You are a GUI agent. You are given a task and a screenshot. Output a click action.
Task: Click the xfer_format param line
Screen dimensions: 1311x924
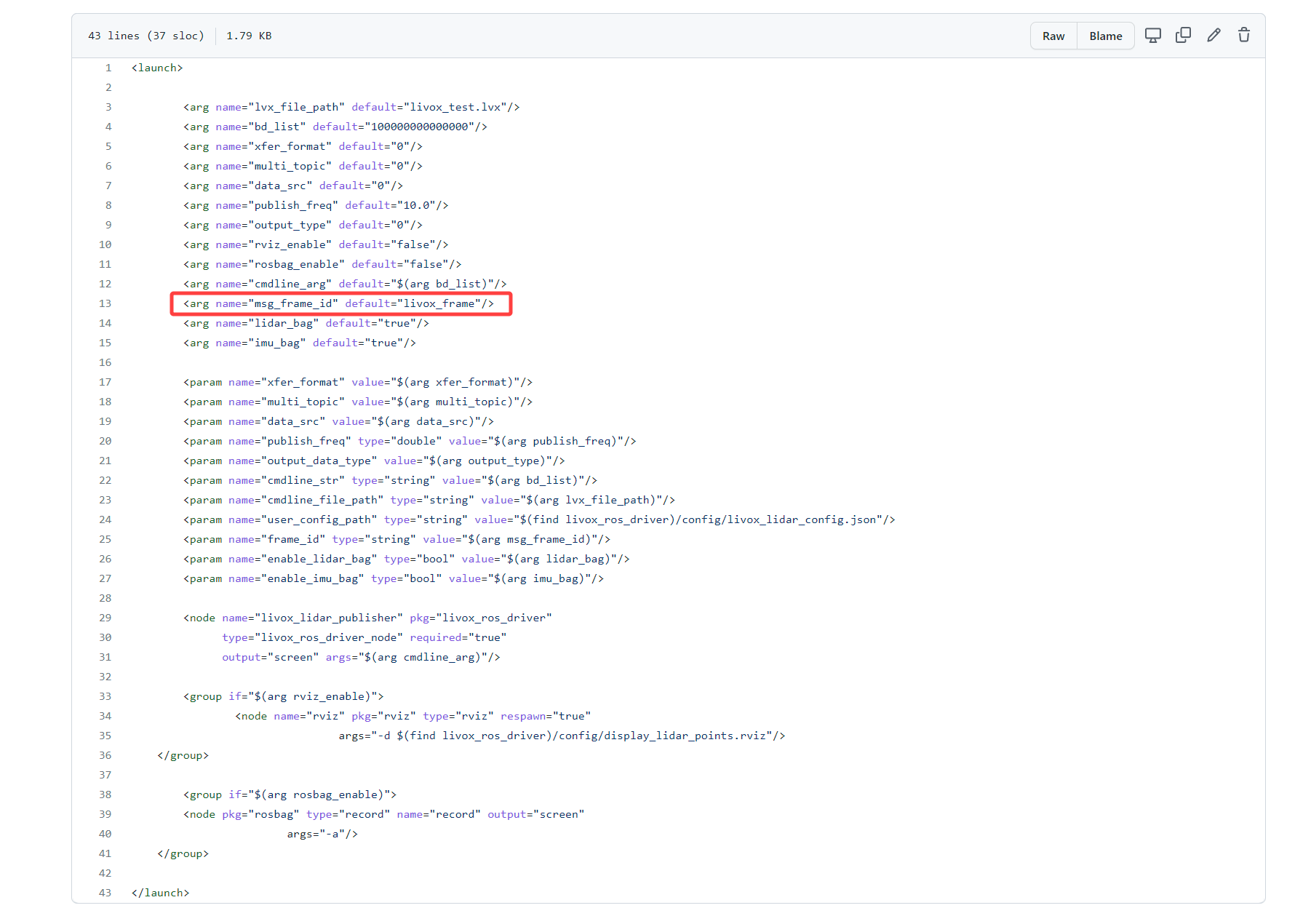tap(358, 382)
